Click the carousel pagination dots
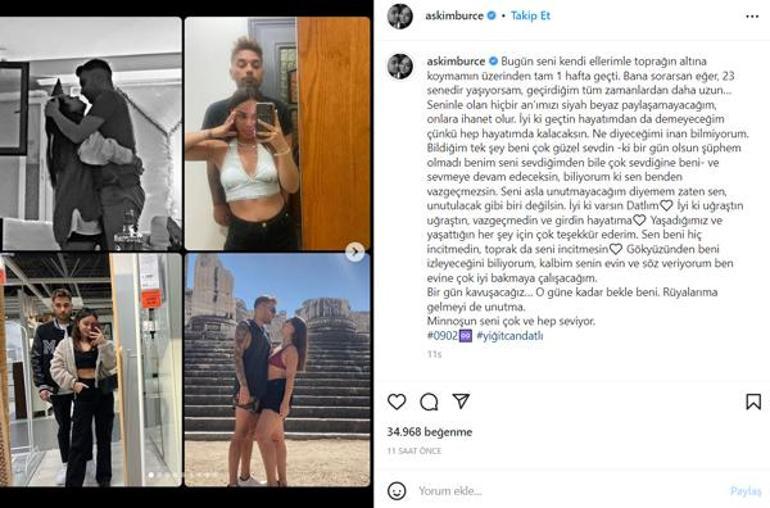The width and height of the screenshot is (770, 508). pyautogui.click(x=183, y=475)
